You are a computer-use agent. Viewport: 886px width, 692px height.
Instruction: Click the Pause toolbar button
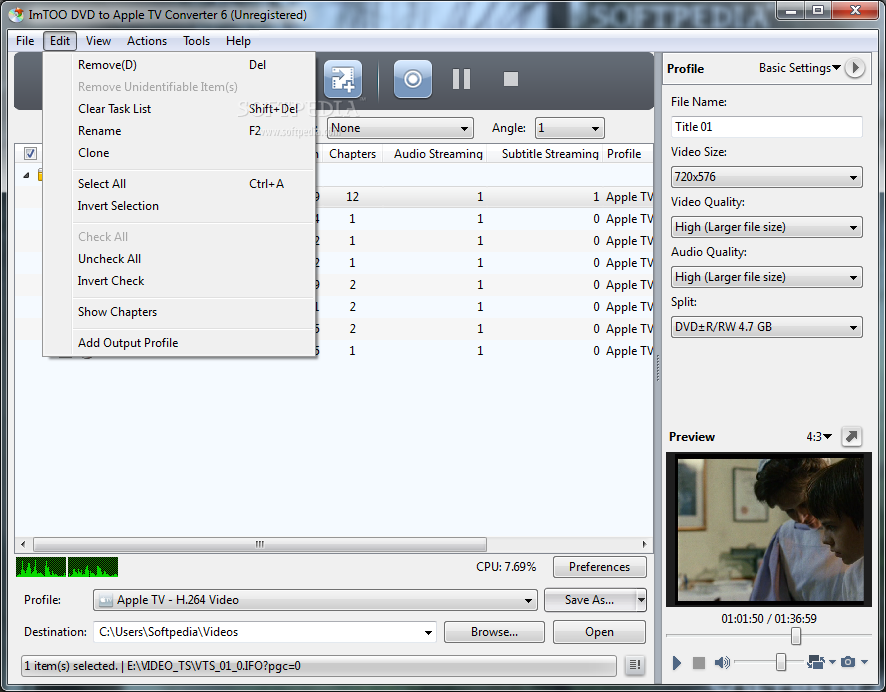coord(461,79)
